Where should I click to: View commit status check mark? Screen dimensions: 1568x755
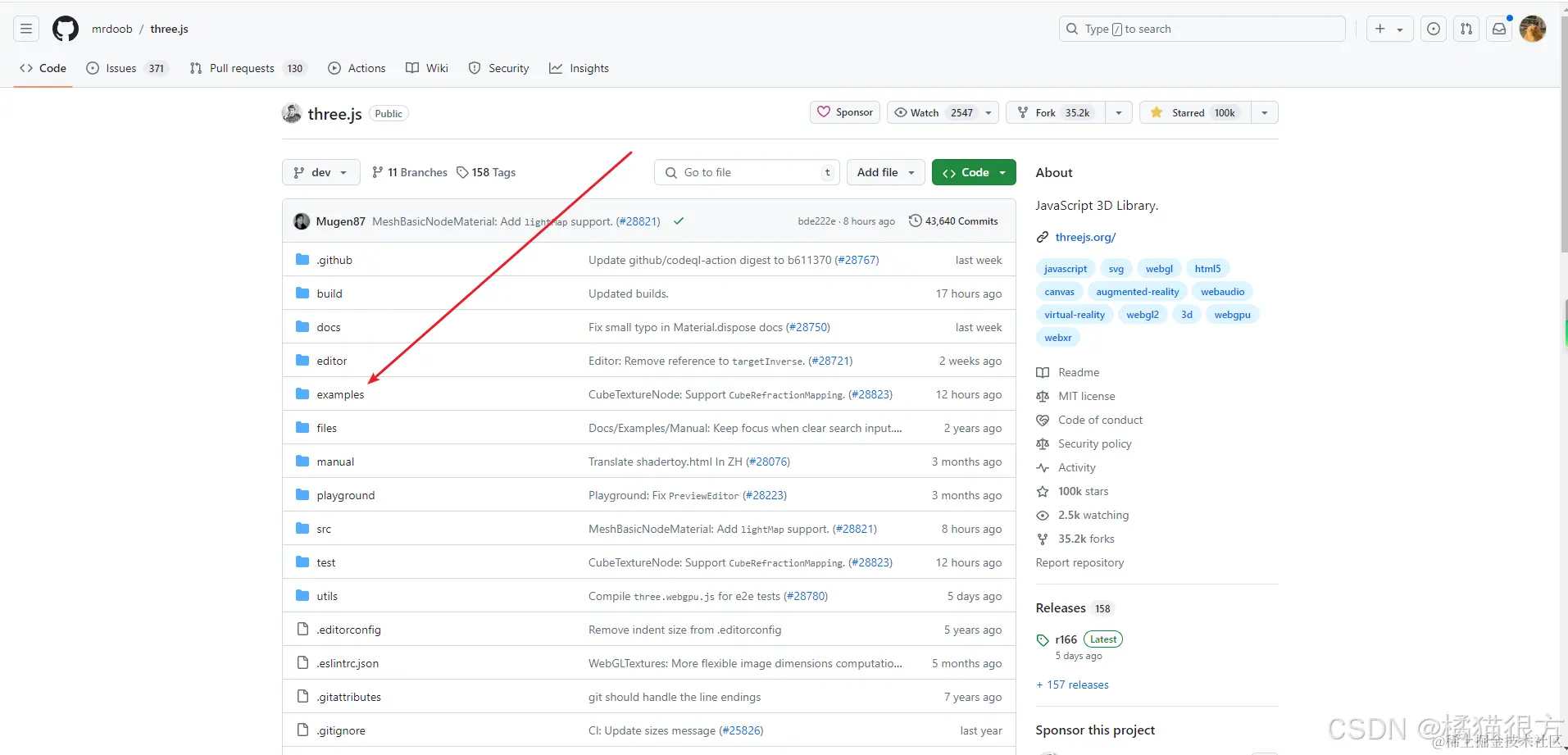click(679, 221)
